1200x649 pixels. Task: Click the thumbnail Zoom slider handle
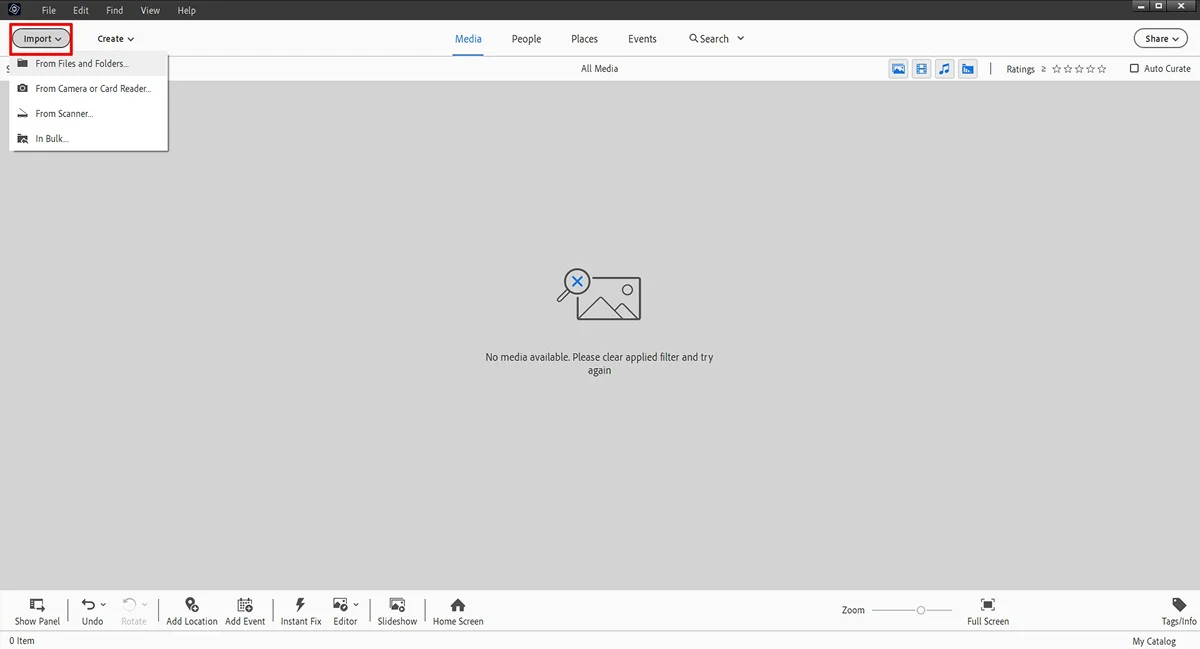921,610
